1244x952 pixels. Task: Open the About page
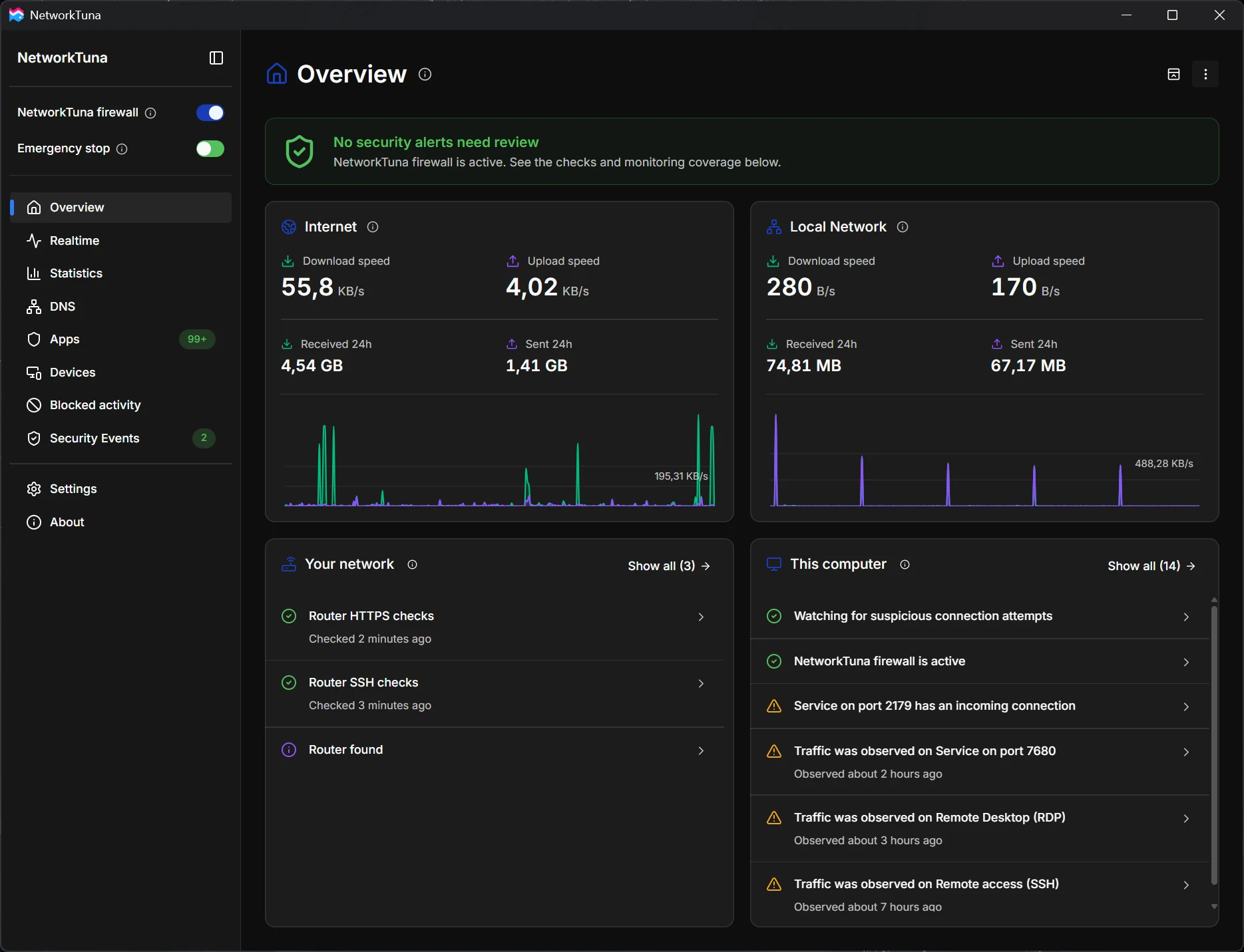120,522
